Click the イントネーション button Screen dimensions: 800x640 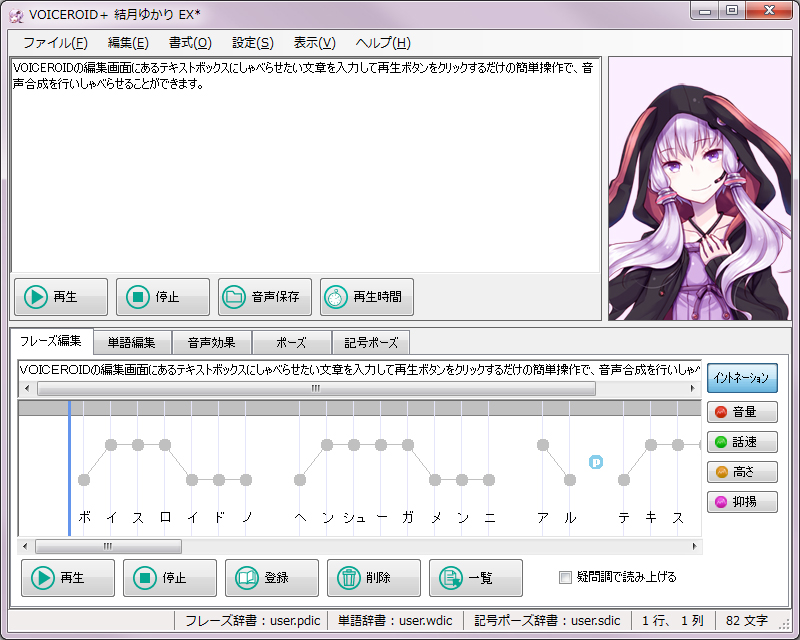tap(742, 378)
